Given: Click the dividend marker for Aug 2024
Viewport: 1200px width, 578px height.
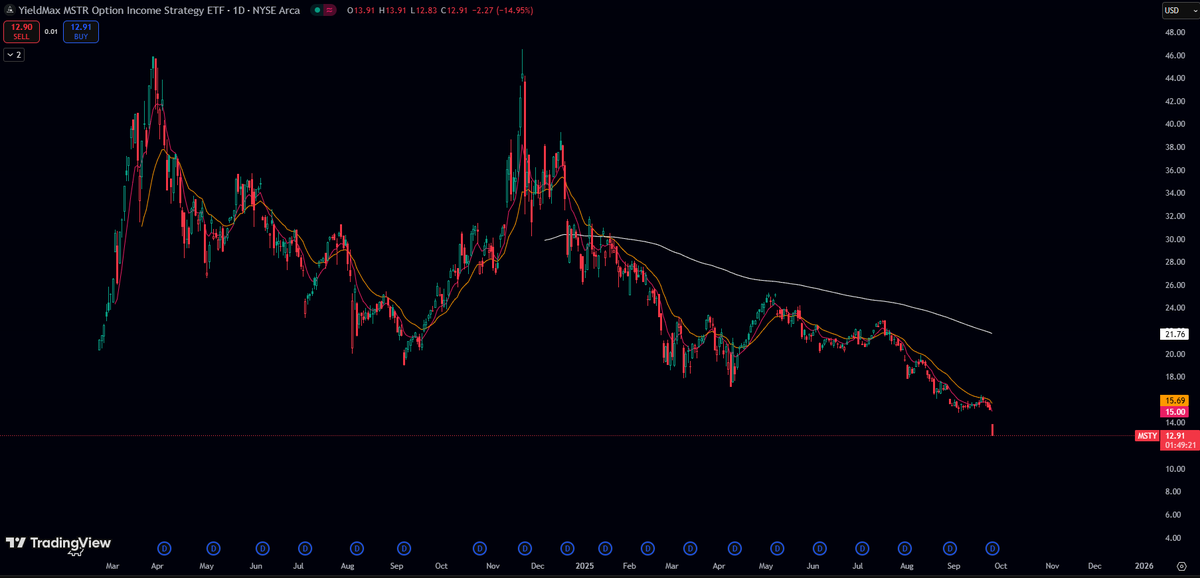Looking at the screenshot, I should 356,548.
